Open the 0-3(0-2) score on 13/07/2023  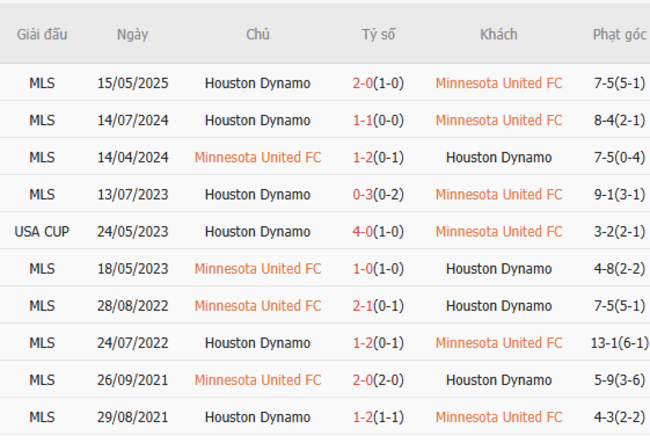pyautogui.click(x=378, y=194)
